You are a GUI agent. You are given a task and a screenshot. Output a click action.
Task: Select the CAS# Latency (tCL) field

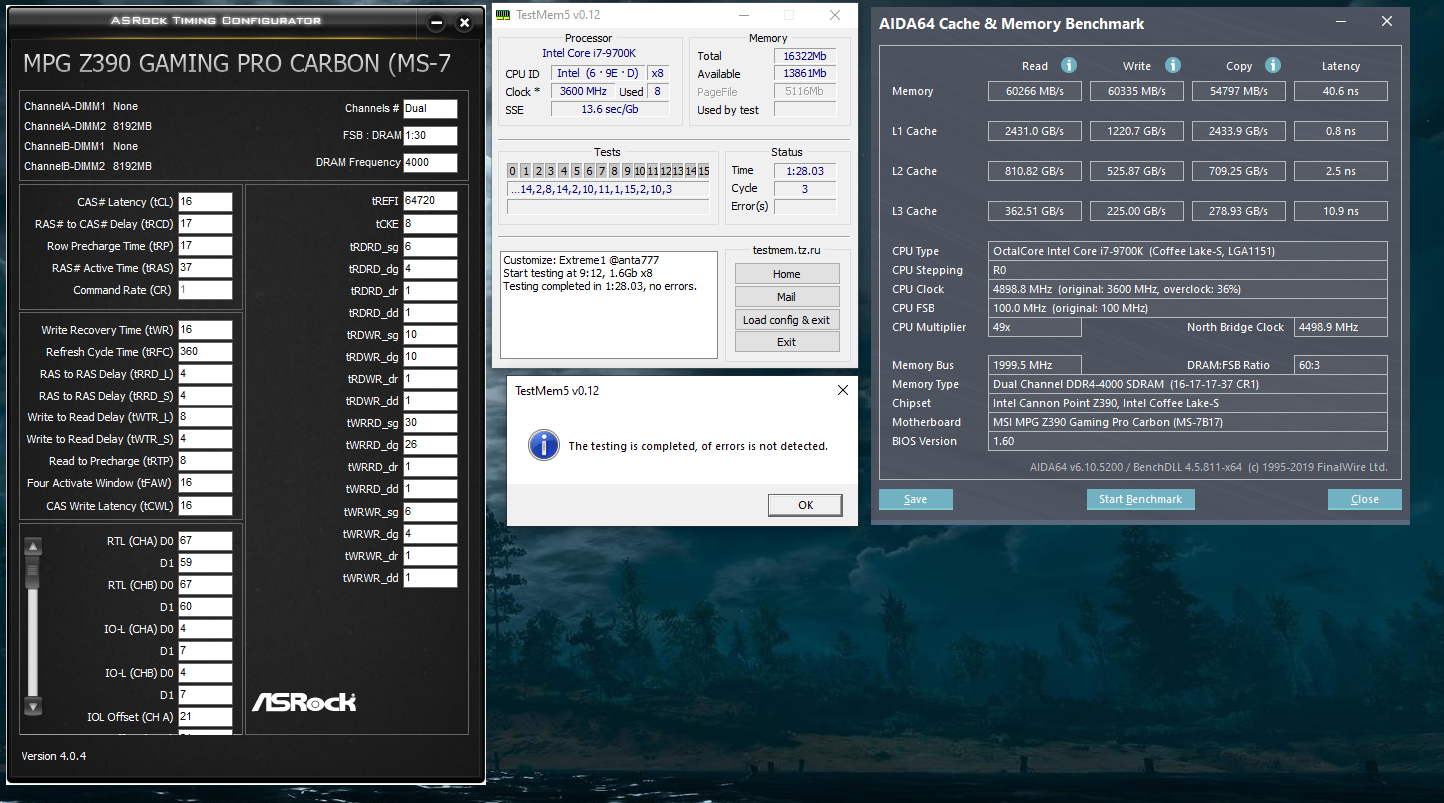coord(204,202)
